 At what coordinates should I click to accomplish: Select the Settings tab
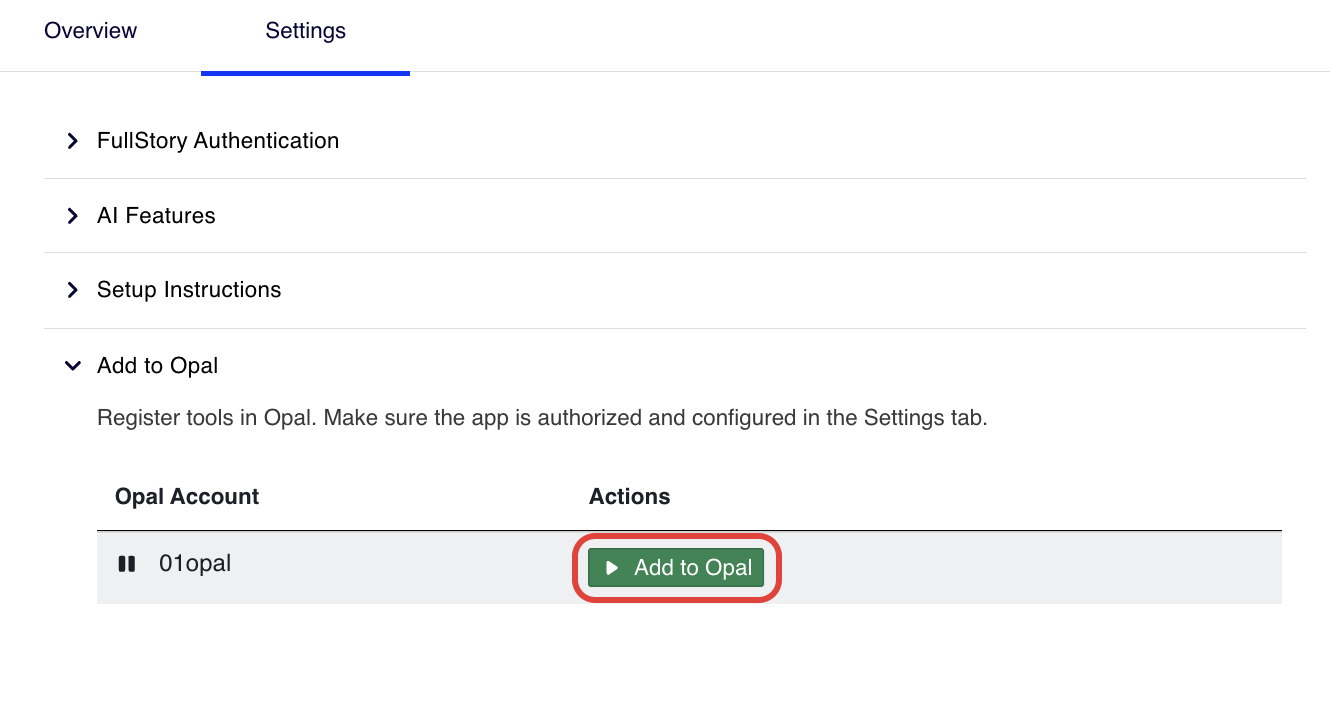coord(305,31)
